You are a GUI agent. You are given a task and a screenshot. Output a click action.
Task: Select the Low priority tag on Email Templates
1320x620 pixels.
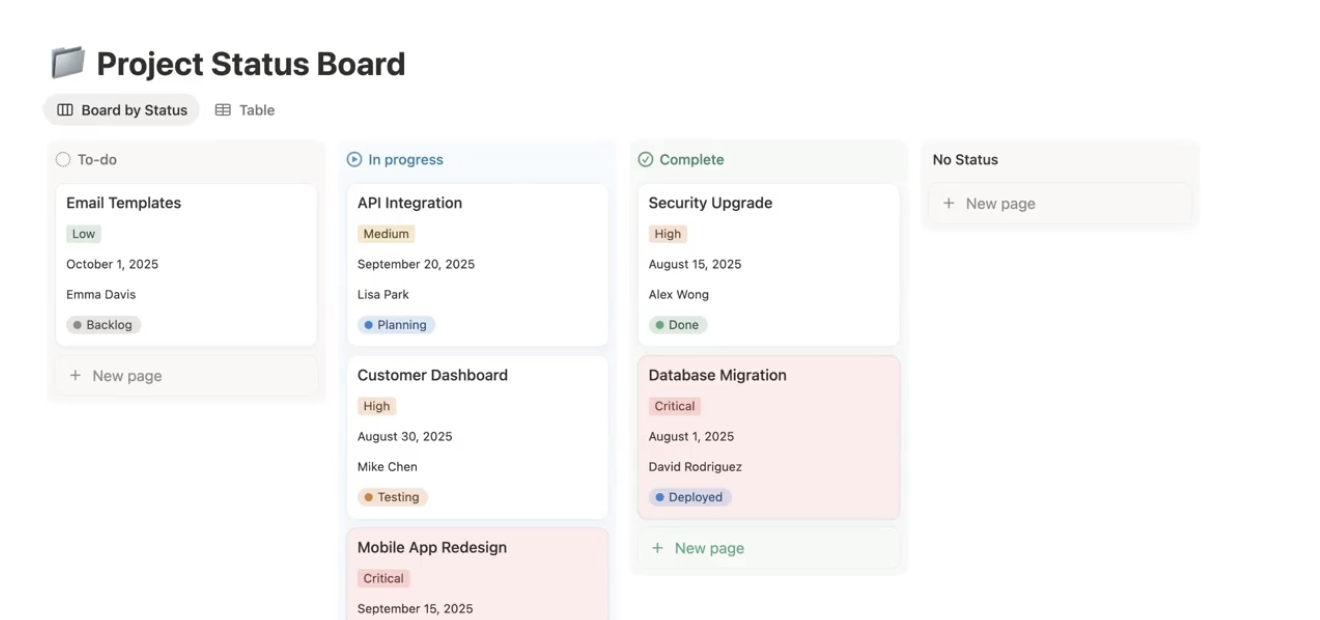[84, 234]
